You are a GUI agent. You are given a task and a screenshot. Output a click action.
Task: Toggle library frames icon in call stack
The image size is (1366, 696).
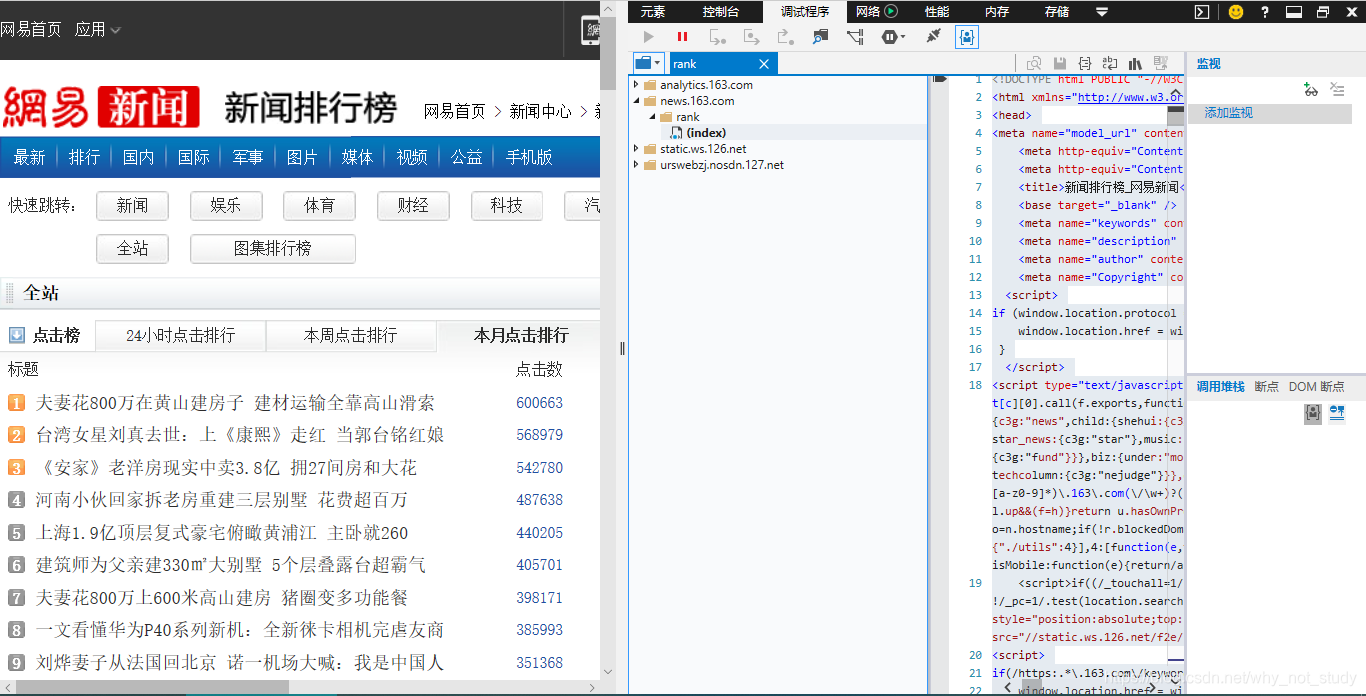point(1313,413)
